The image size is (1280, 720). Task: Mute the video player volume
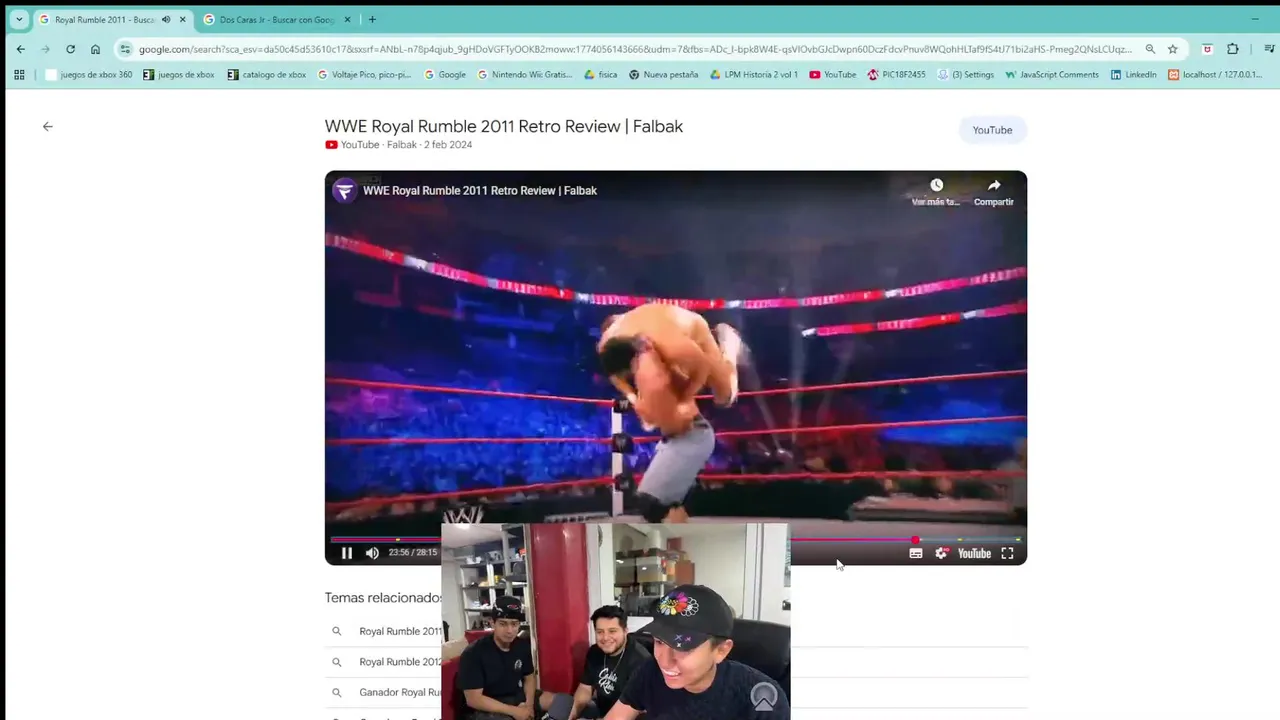372,553
